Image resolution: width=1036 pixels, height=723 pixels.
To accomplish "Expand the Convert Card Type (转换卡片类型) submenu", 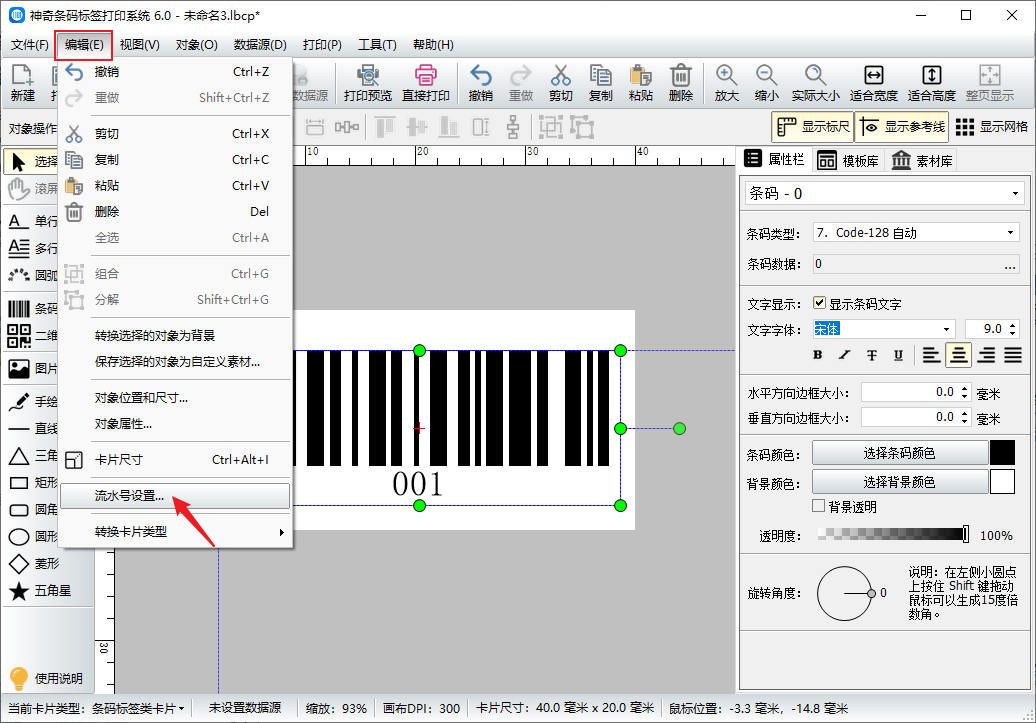I will pyautogui.click(x=175, y=532).
